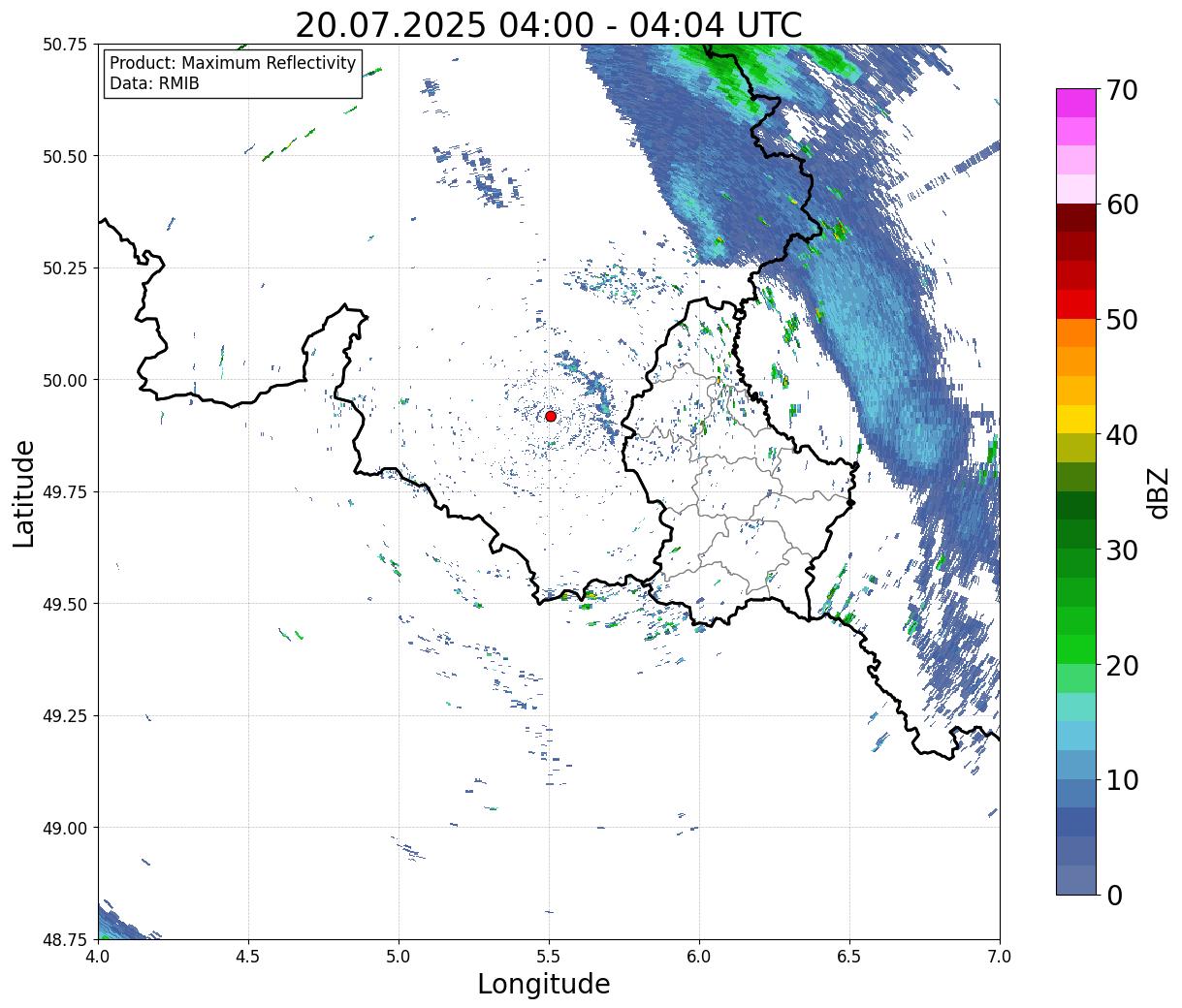Click the 'Longitude' axis label
This screenshot has width=1182, height=1008.
point(544,984)
